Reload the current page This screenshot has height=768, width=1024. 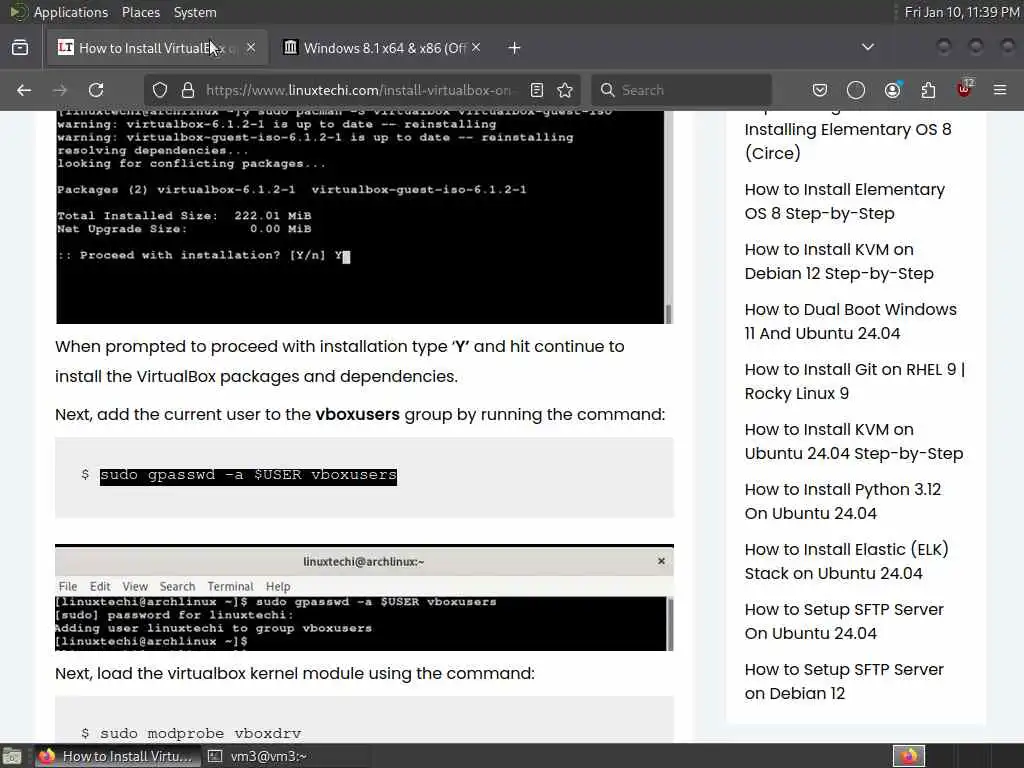[x=96, y=90]
